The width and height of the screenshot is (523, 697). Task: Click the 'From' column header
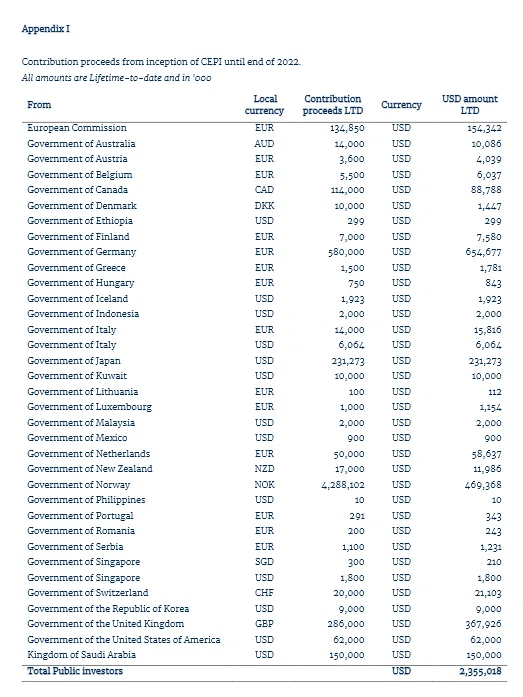coord(39,105)
